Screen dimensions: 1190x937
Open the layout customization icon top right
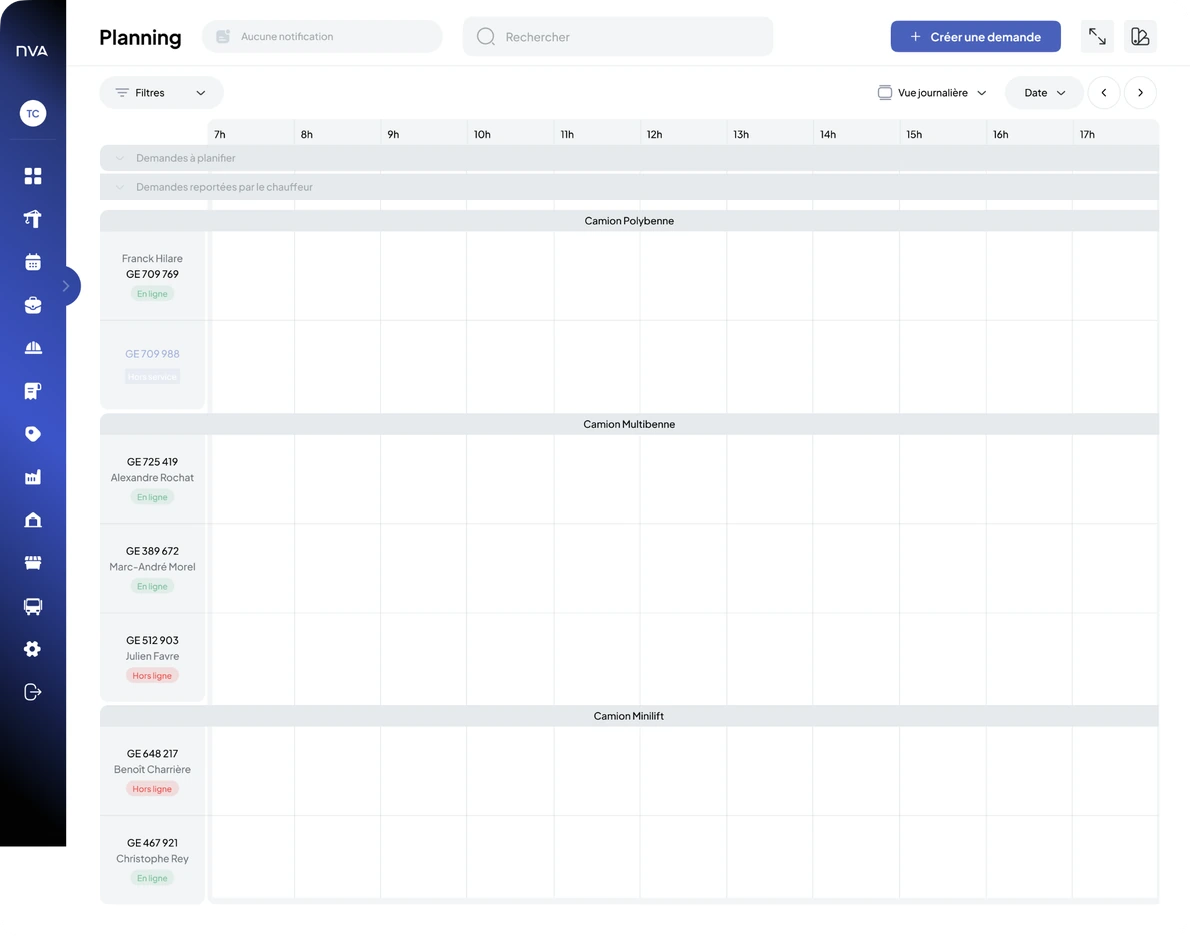click(x=1140, y=36)
